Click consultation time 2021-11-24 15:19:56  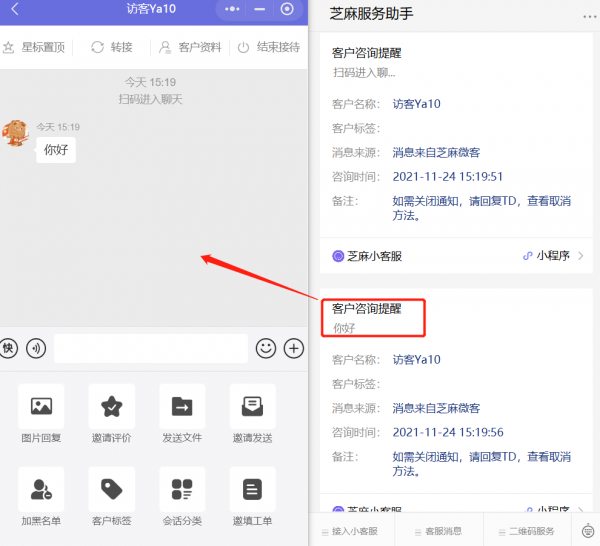pos(448,432)
